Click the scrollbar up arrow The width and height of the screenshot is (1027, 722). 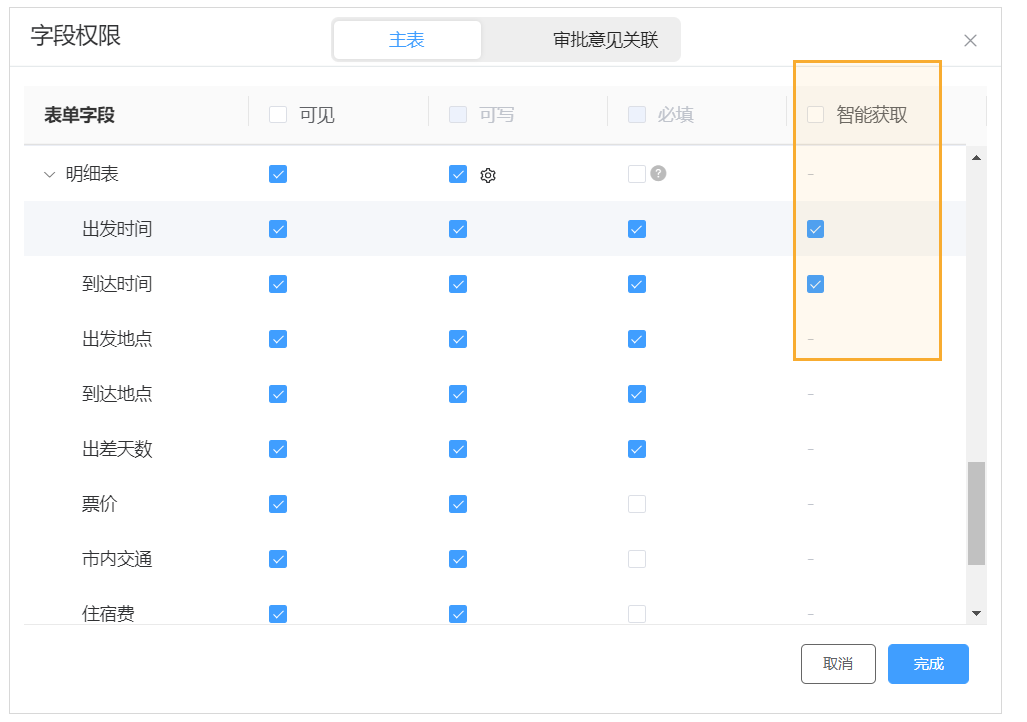pos(976,157)
